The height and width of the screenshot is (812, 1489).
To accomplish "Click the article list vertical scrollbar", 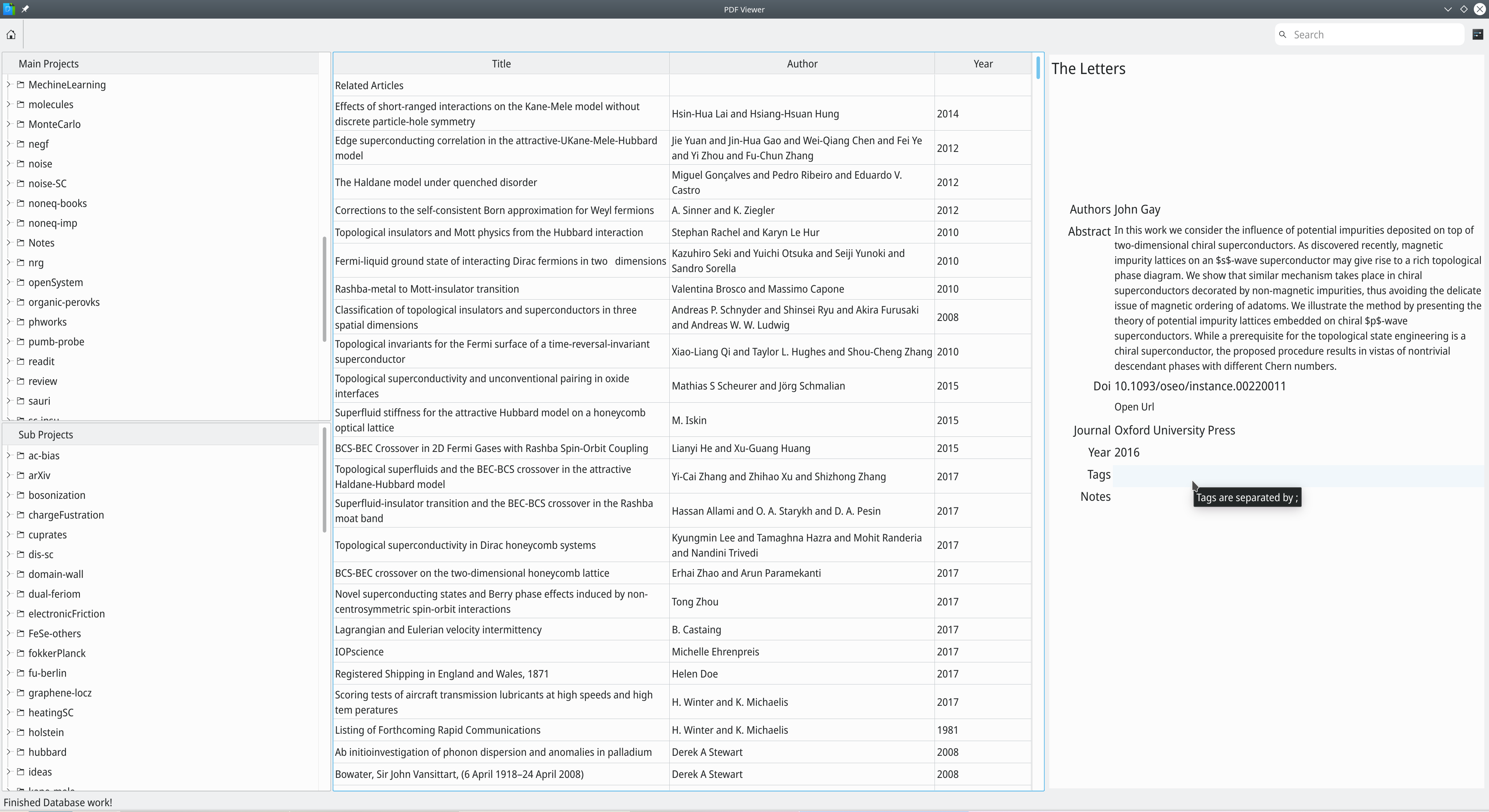I will click(x=1038, y=67).
